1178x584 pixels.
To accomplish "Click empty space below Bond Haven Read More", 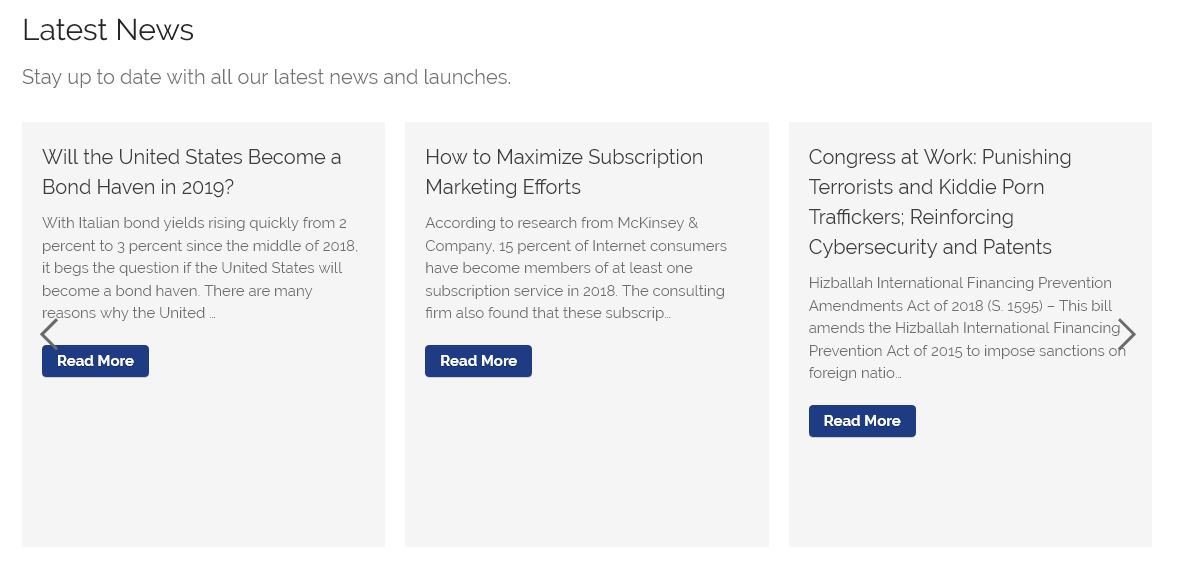I will [x=203, y=462].
